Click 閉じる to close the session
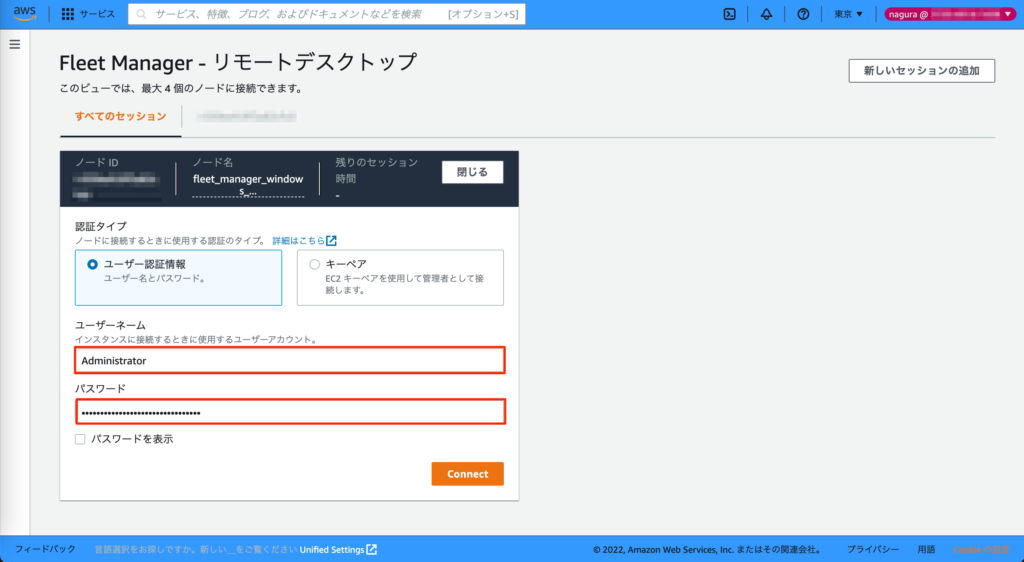 [472, 172]
